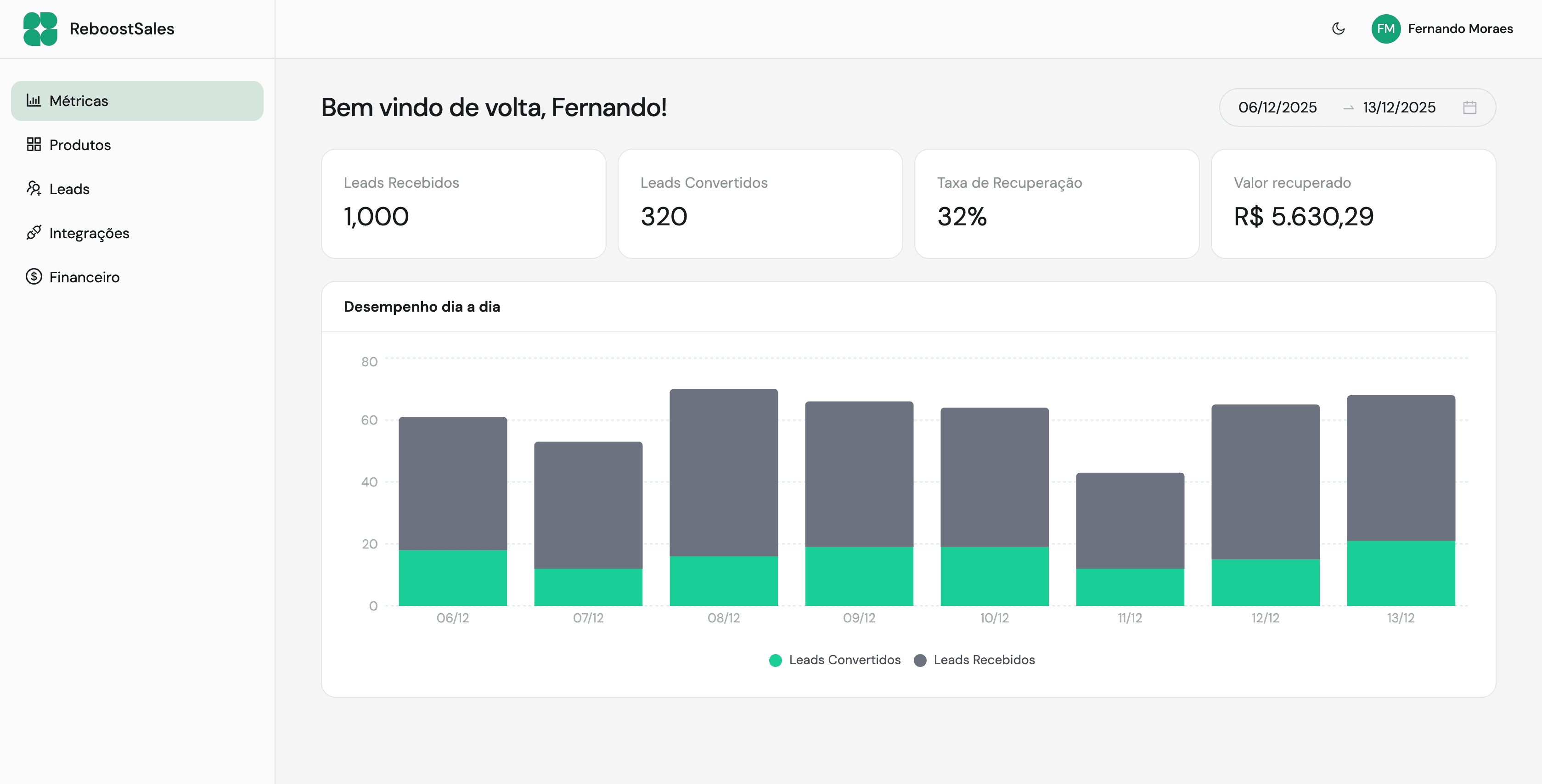
Task: Open the Integrações link icon
Action: click(35, 233)
